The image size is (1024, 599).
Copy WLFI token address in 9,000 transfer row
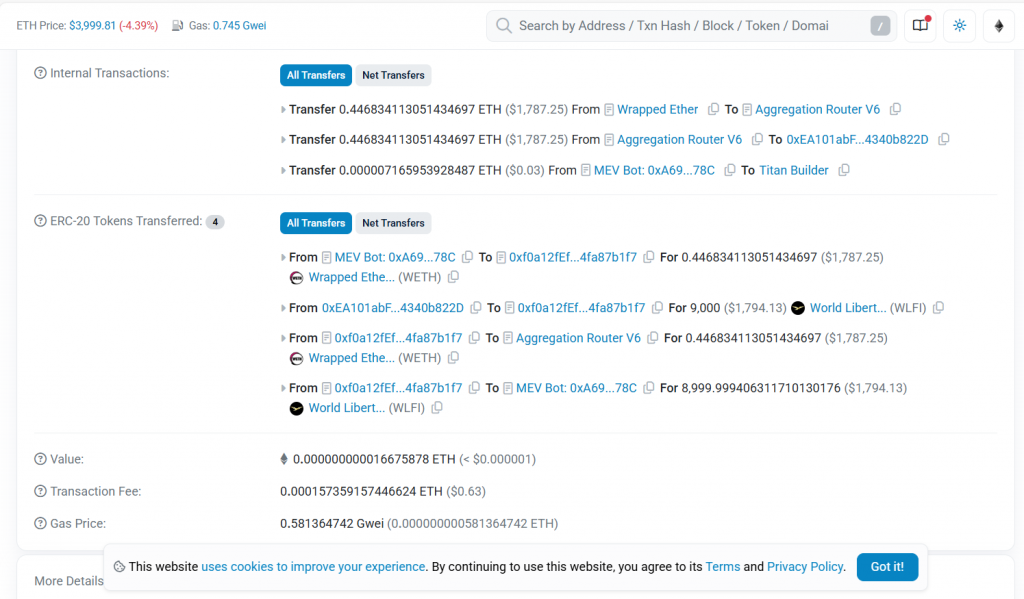[938, 307]
